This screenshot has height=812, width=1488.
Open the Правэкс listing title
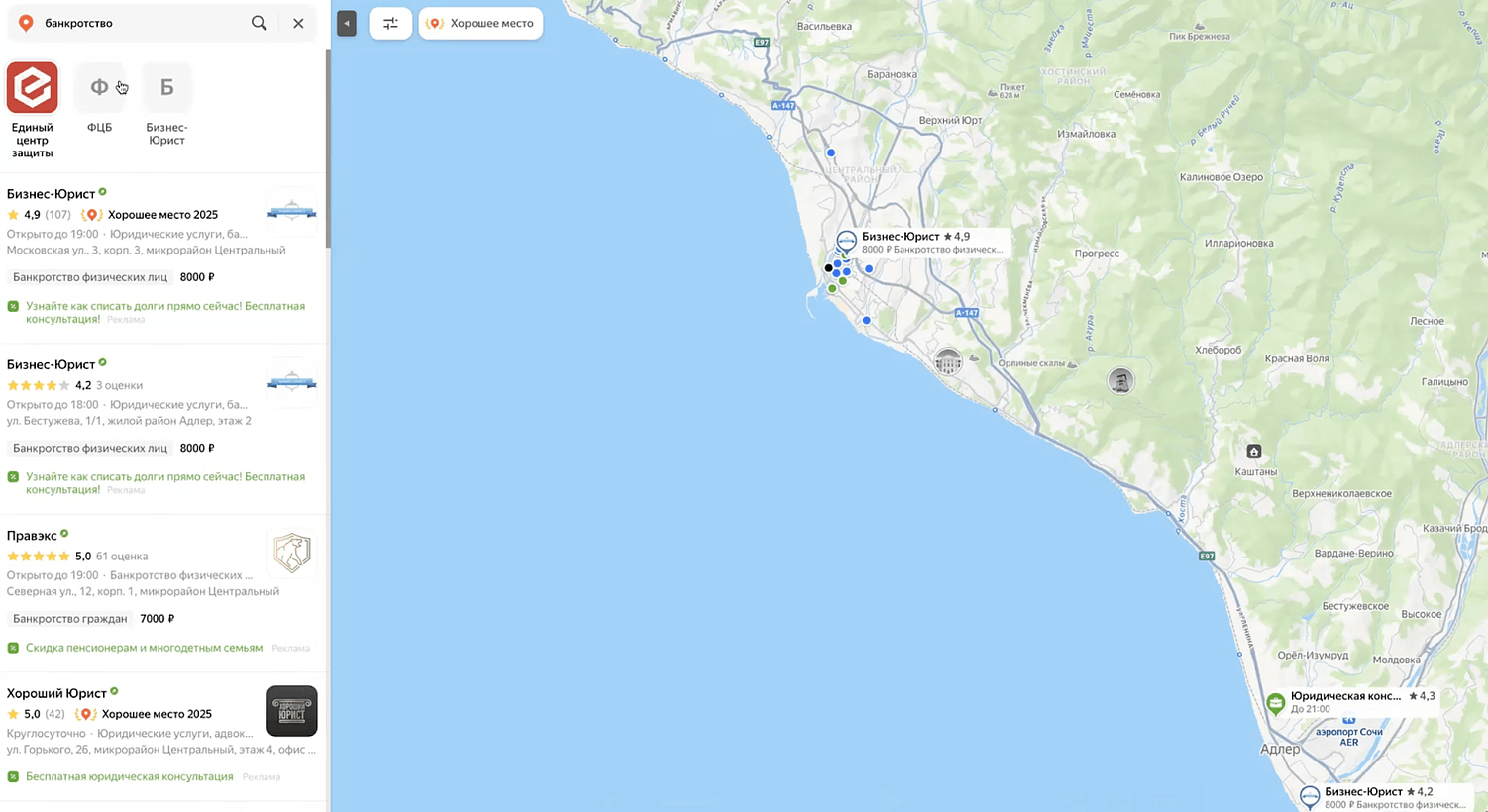point(32,535)
